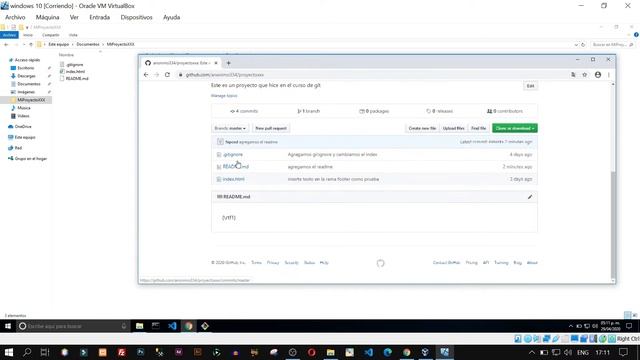Open a new Chrome tab with plus
Viewport: 640px width, 360px height.
229,63
